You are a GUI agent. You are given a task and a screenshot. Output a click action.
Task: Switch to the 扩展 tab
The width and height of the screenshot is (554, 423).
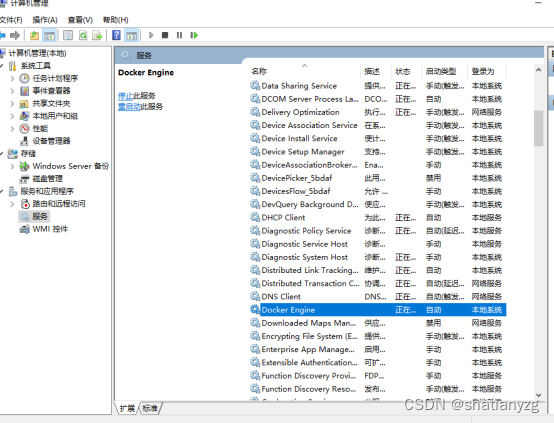pos(127,409)
